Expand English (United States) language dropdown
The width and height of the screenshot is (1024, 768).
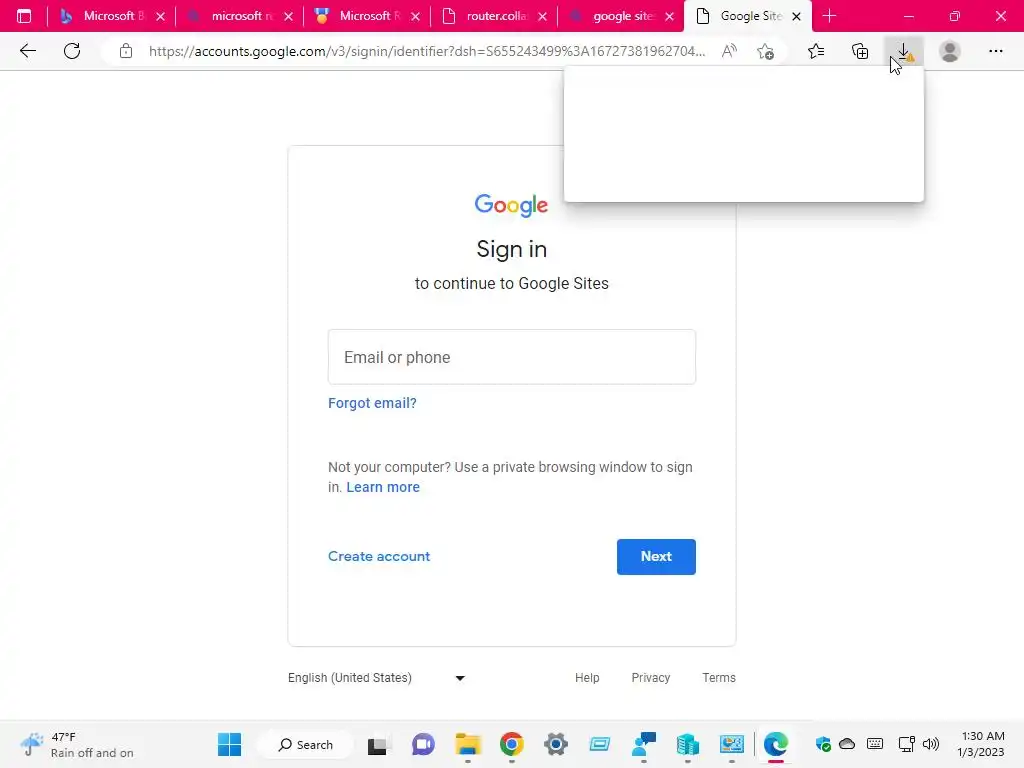377,678
